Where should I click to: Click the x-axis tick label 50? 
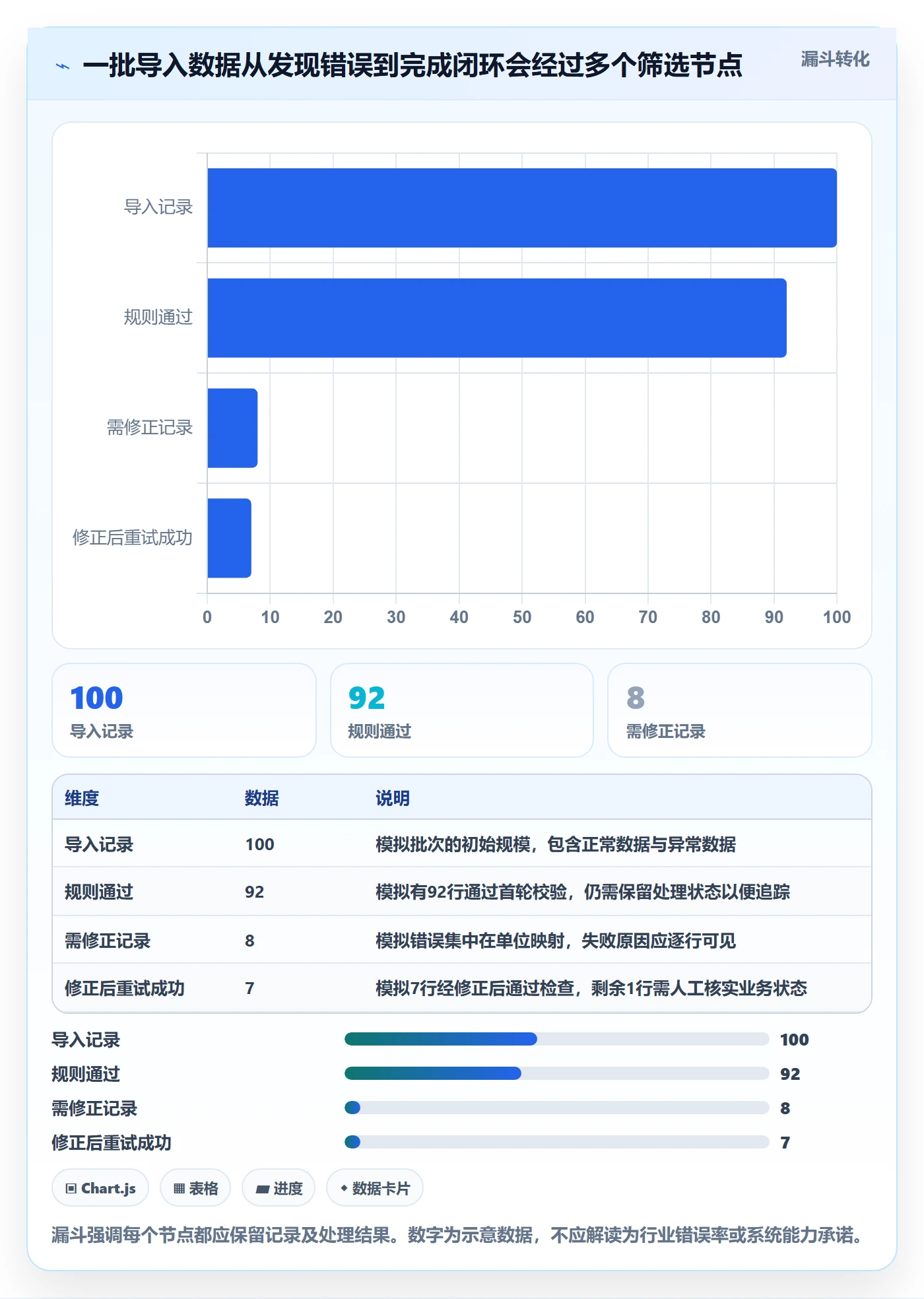[522, 617]
